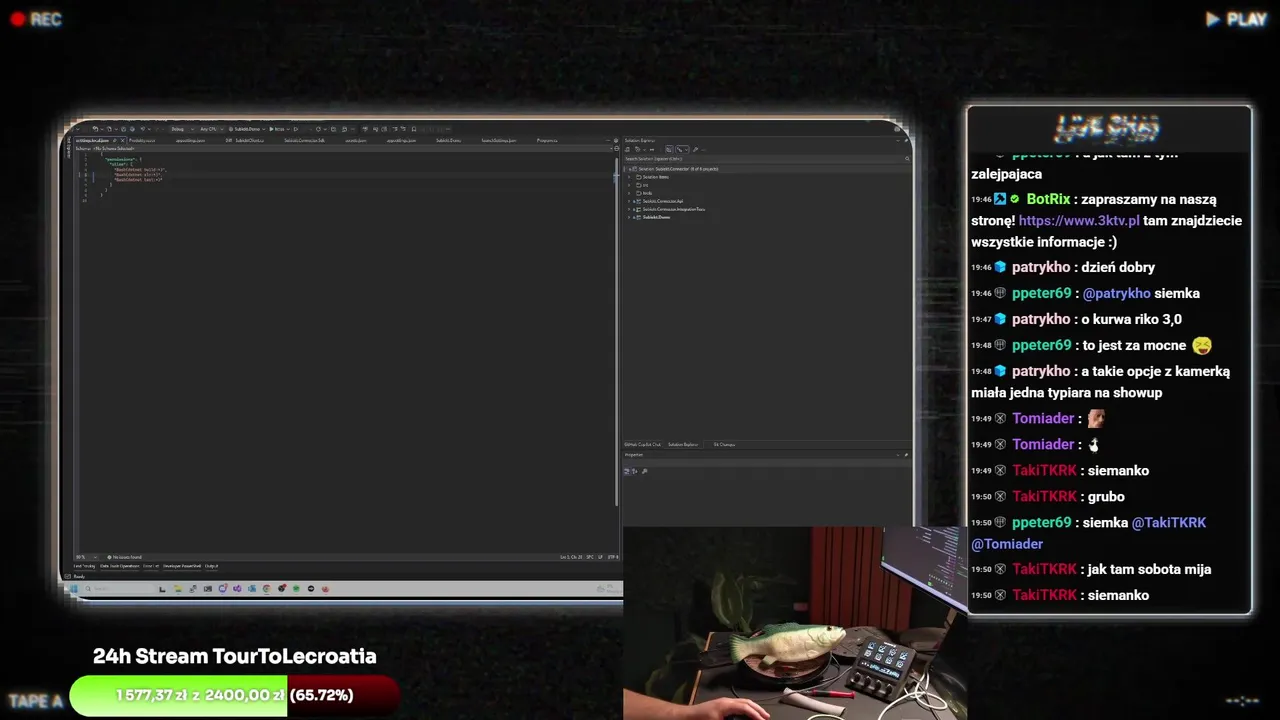Open Property Pages icon in Properties panel
Image resolution: width=1280 pixels, height=720 pixels.
click(644, 471)
